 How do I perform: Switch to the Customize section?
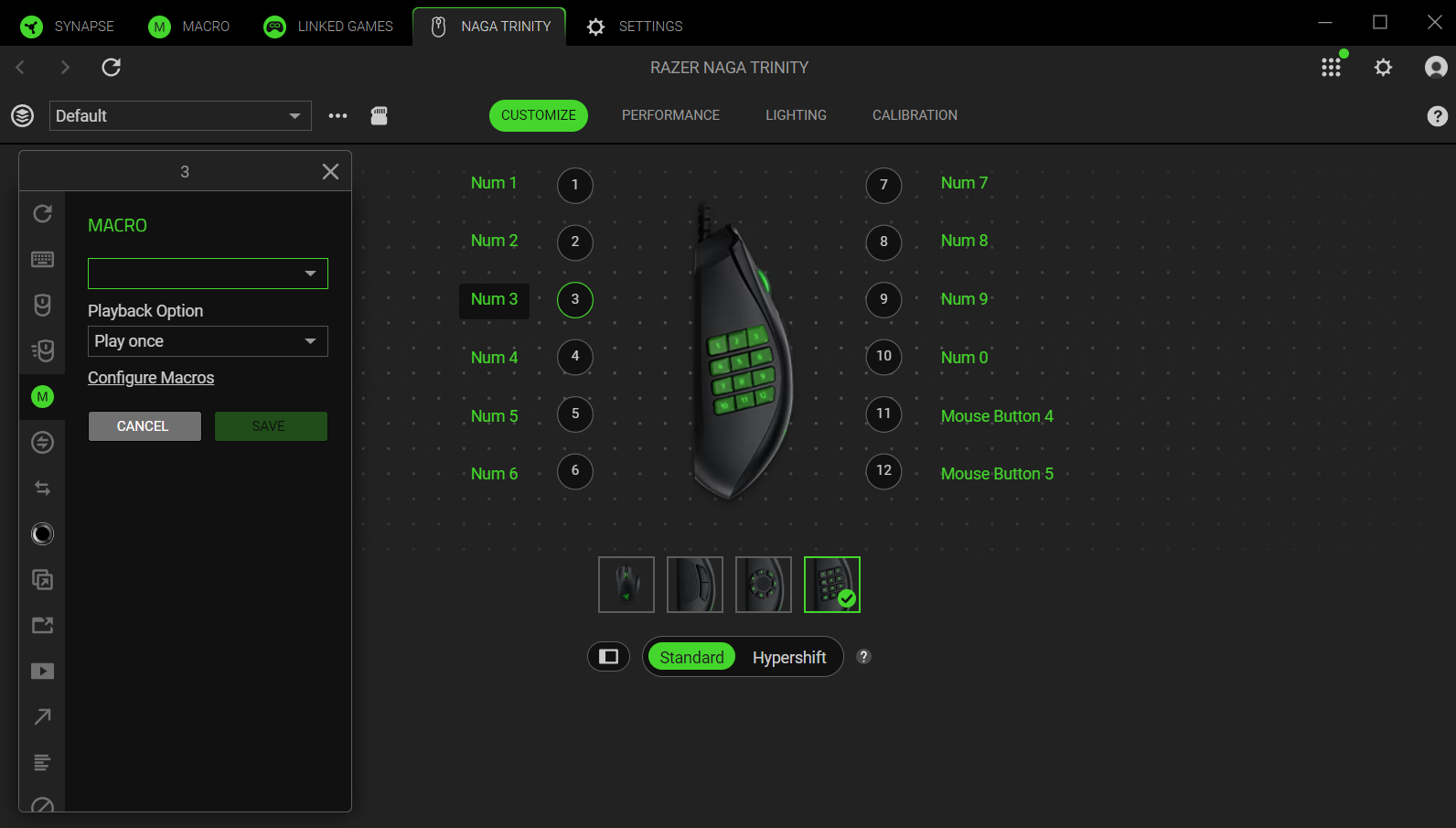[x=539, y=115]
